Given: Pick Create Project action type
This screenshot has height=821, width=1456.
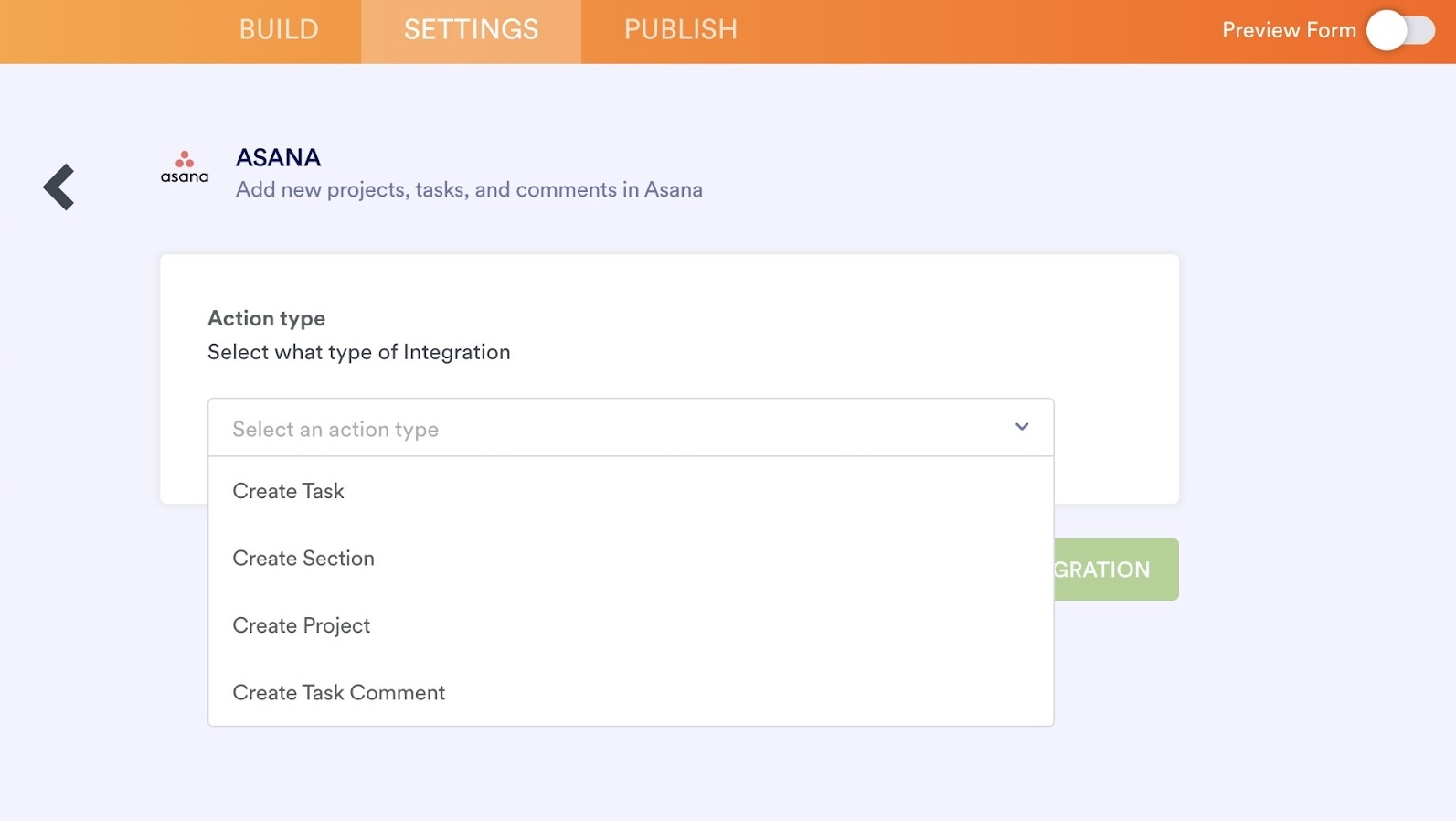Looking at the screenshot, I should [302, 626].
